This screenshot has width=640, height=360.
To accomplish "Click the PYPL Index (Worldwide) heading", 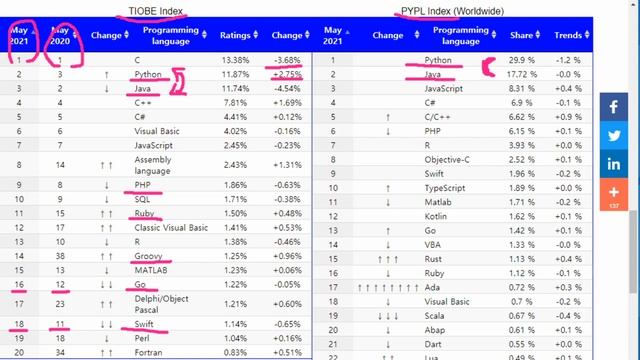I will tap(452, 11).
